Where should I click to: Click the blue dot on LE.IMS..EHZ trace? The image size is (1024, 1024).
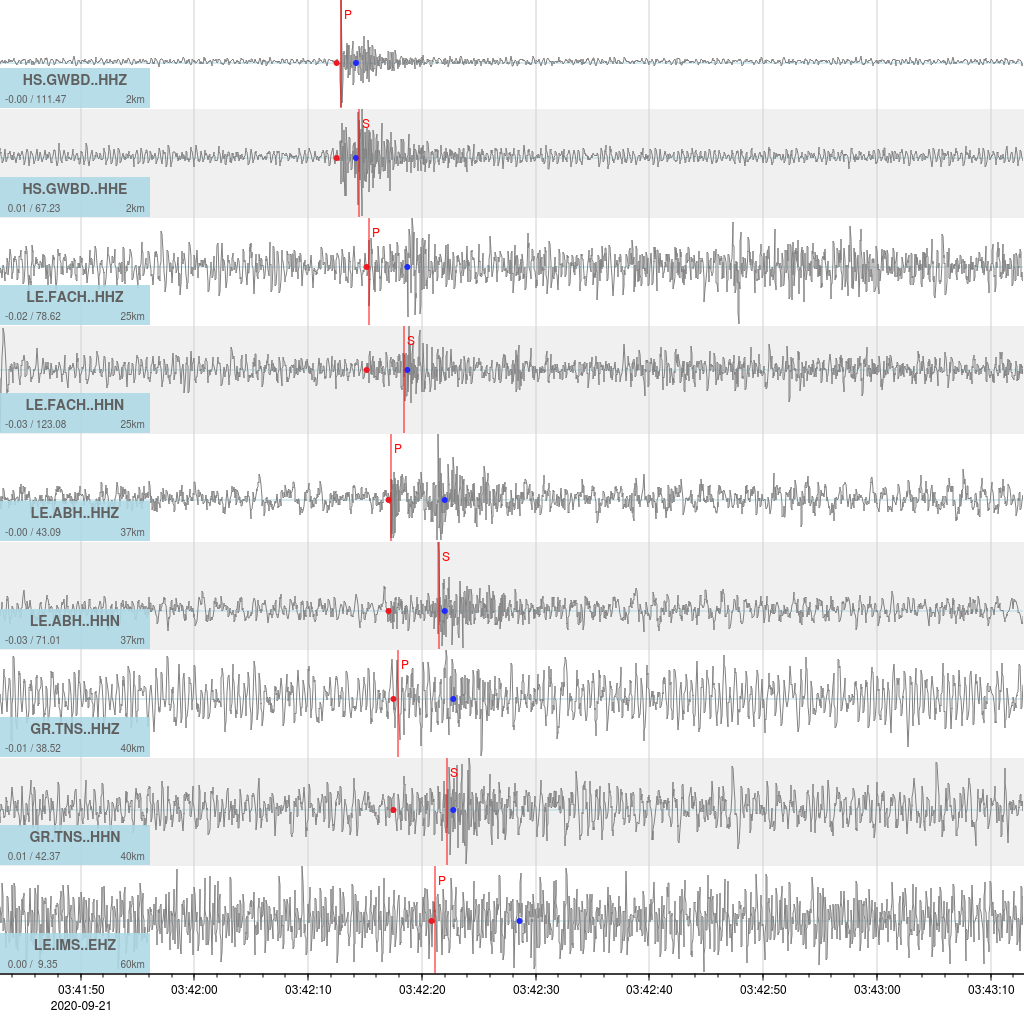pyautogui.click(x=519, y=920)
